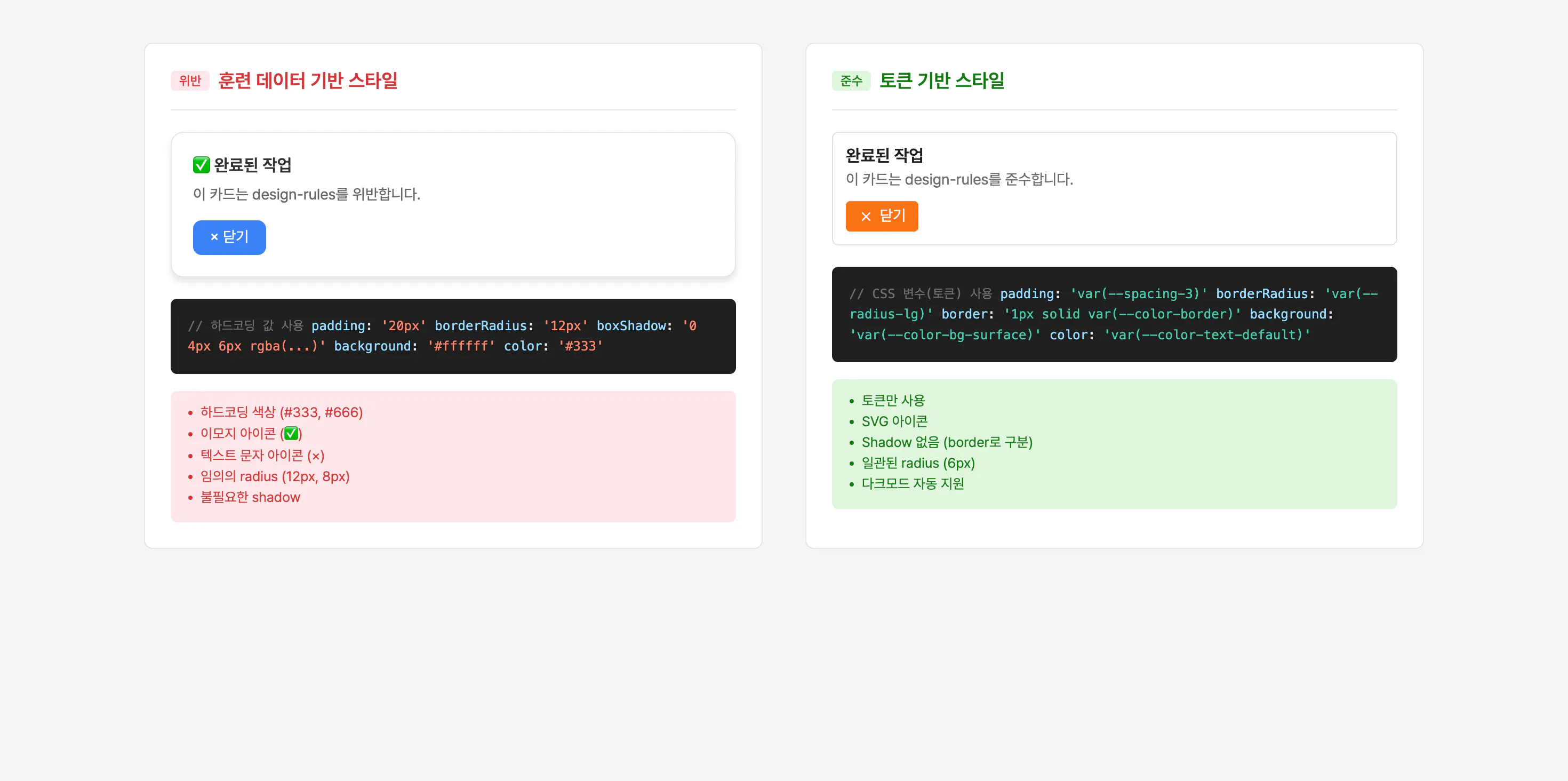Click the 이 카드는 design-rules를 위반합니다 text
1568x781 pixels.
(x=306, y=194)
